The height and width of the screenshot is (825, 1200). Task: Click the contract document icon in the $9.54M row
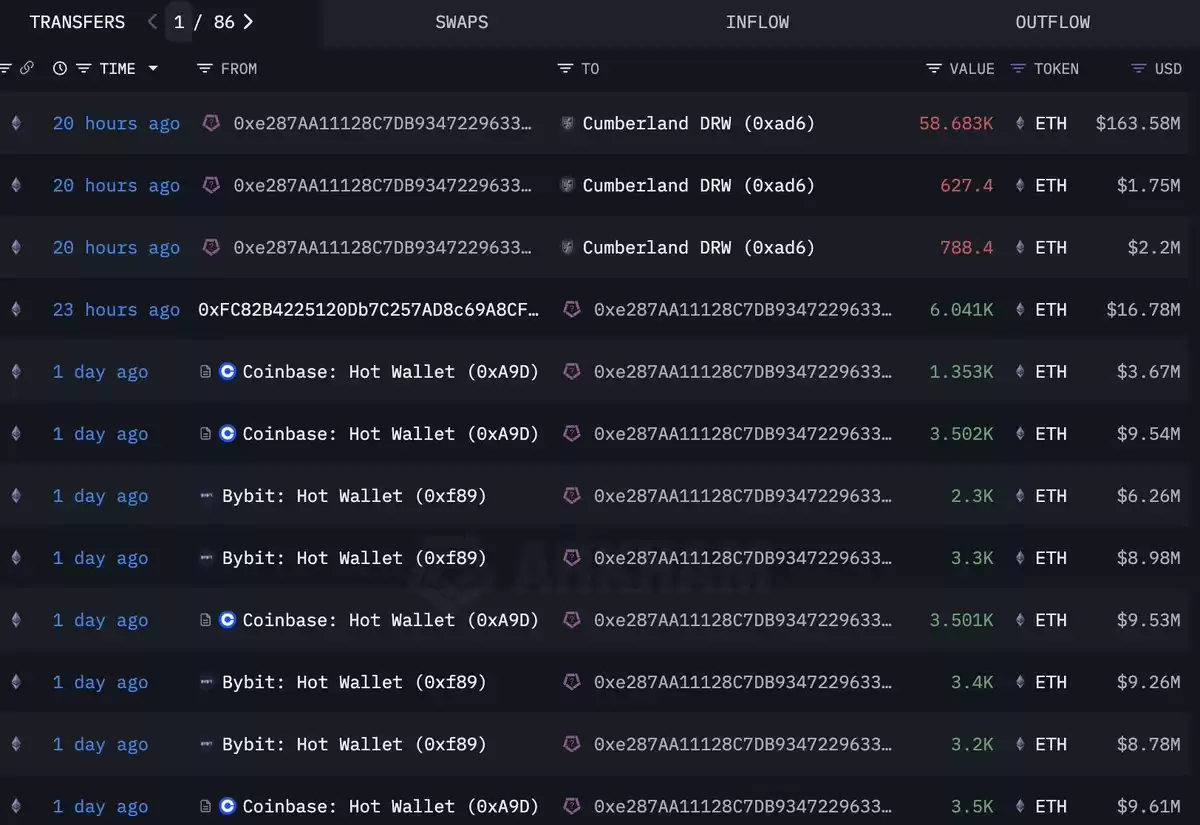(205, 434)
